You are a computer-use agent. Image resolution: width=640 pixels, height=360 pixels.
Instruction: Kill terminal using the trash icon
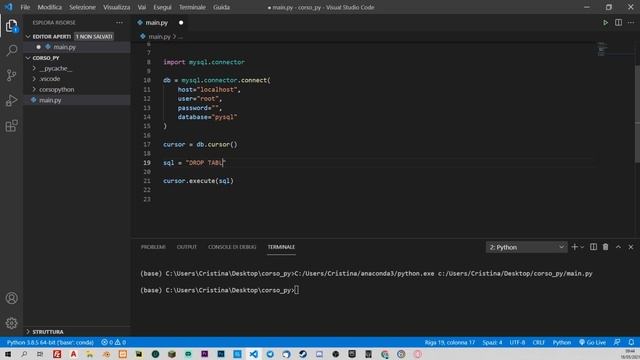click(x=606, y=247)
